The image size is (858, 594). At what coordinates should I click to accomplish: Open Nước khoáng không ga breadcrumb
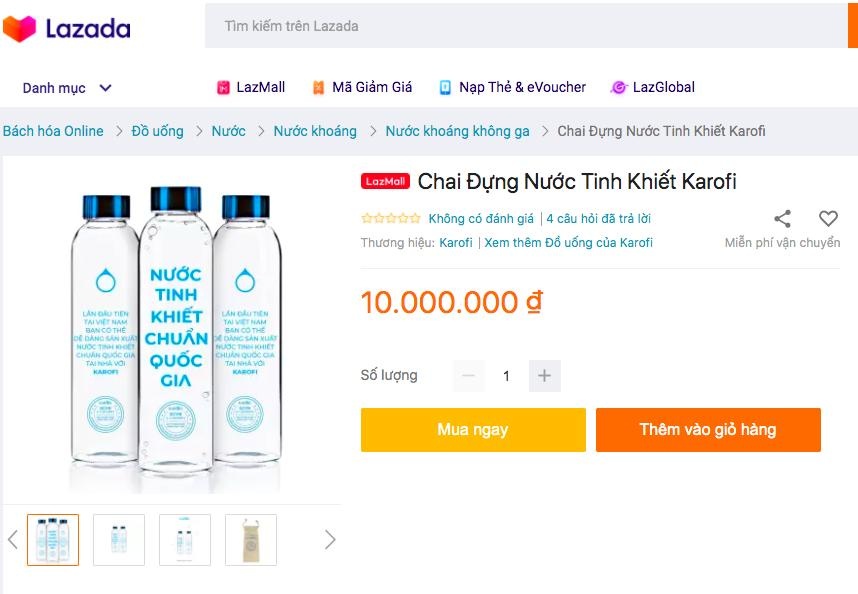coord(457,131)
